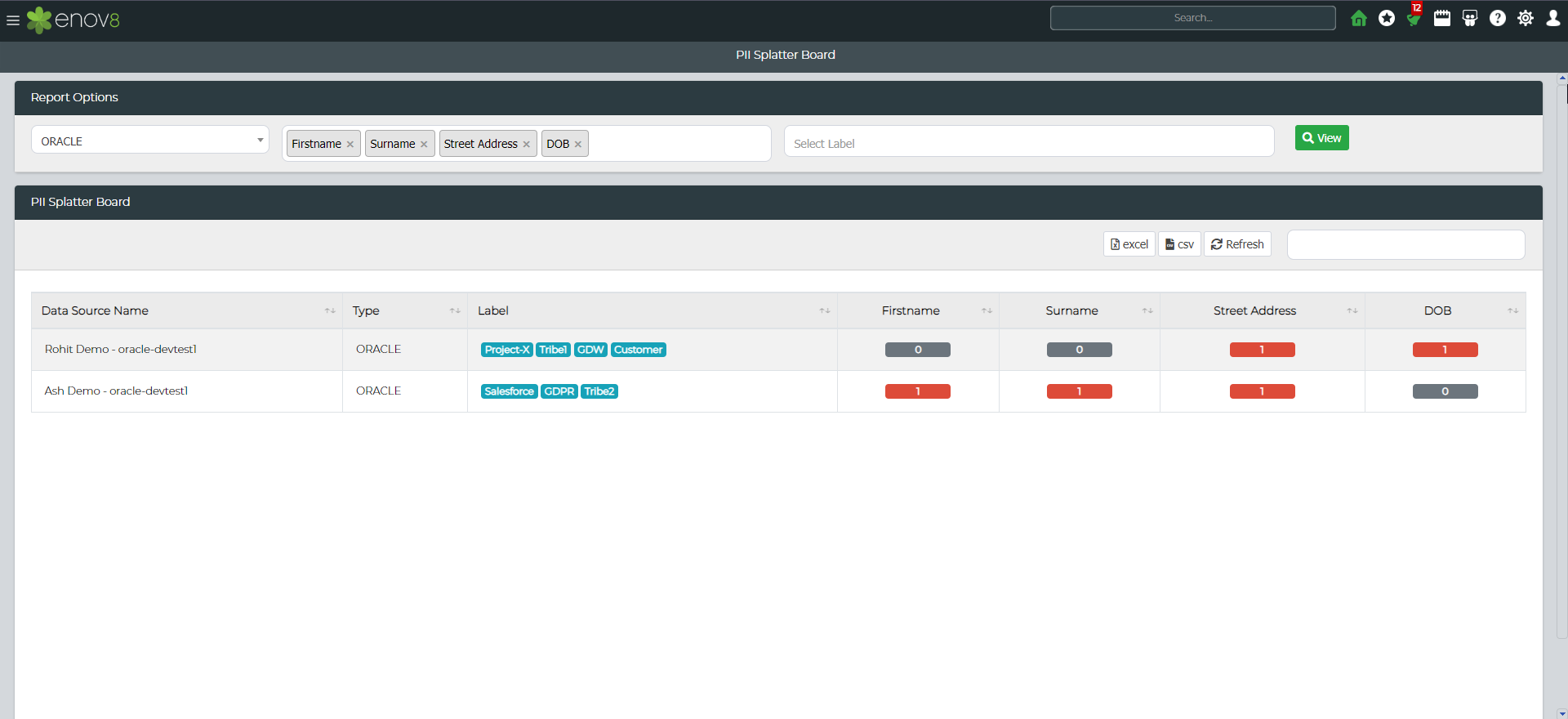Remove the Street Address tag
The height and width of the screenshot is (719, 1568).
point(527,145)
